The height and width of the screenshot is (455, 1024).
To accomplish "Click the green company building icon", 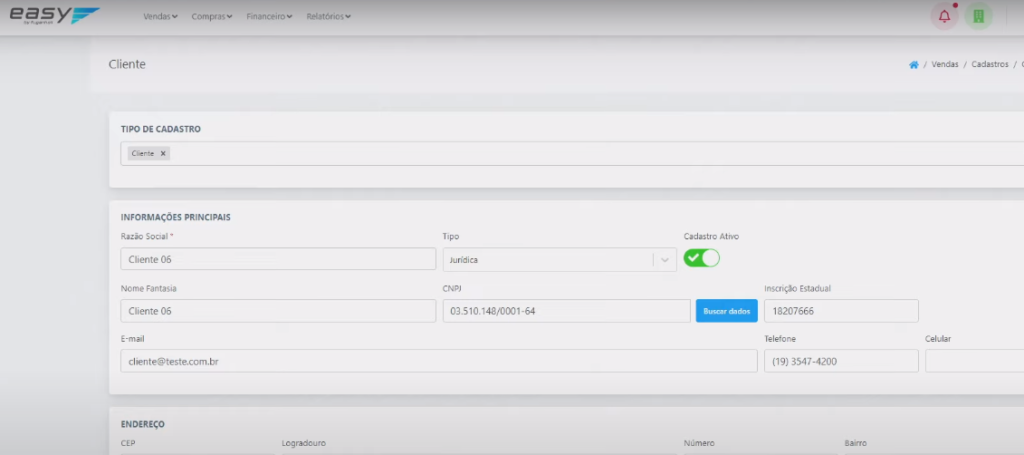I will 978,16.
